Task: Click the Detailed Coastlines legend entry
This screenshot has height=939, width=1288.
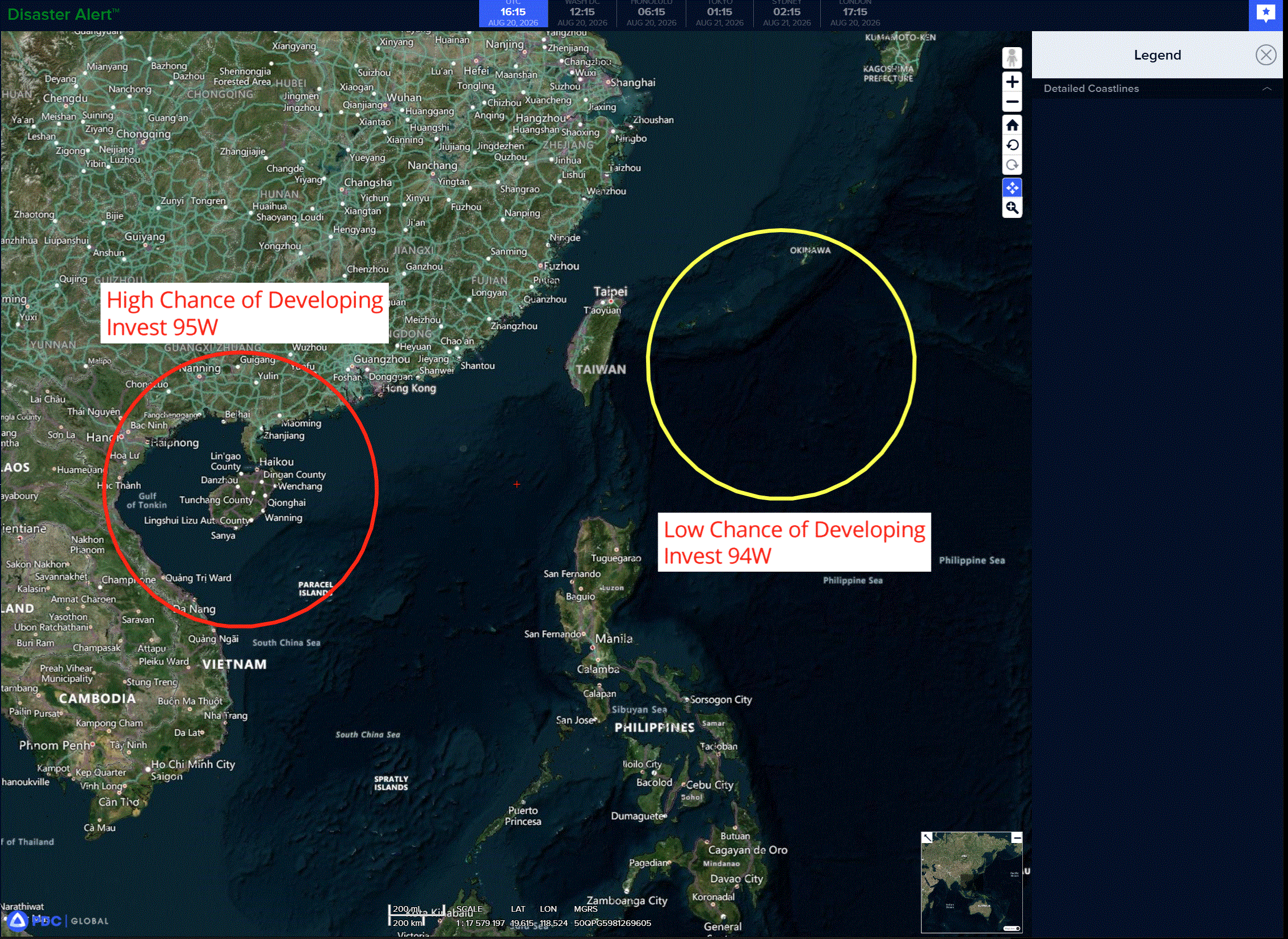Action: coord(1091,89)
